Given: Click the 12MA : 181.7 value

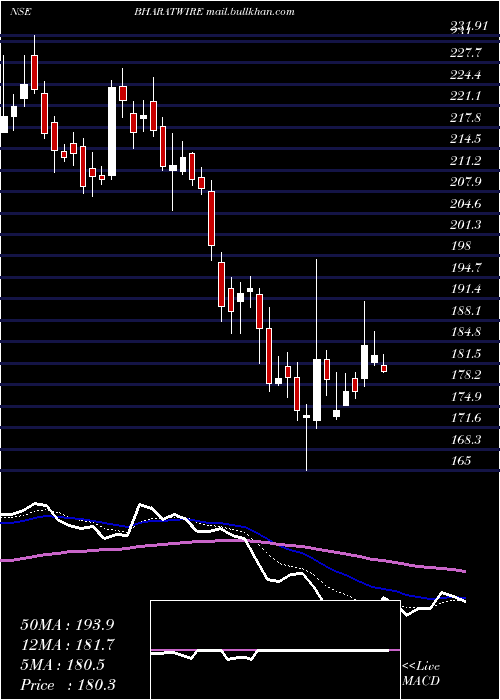Looking at the screenshot, I should point(67,645).
